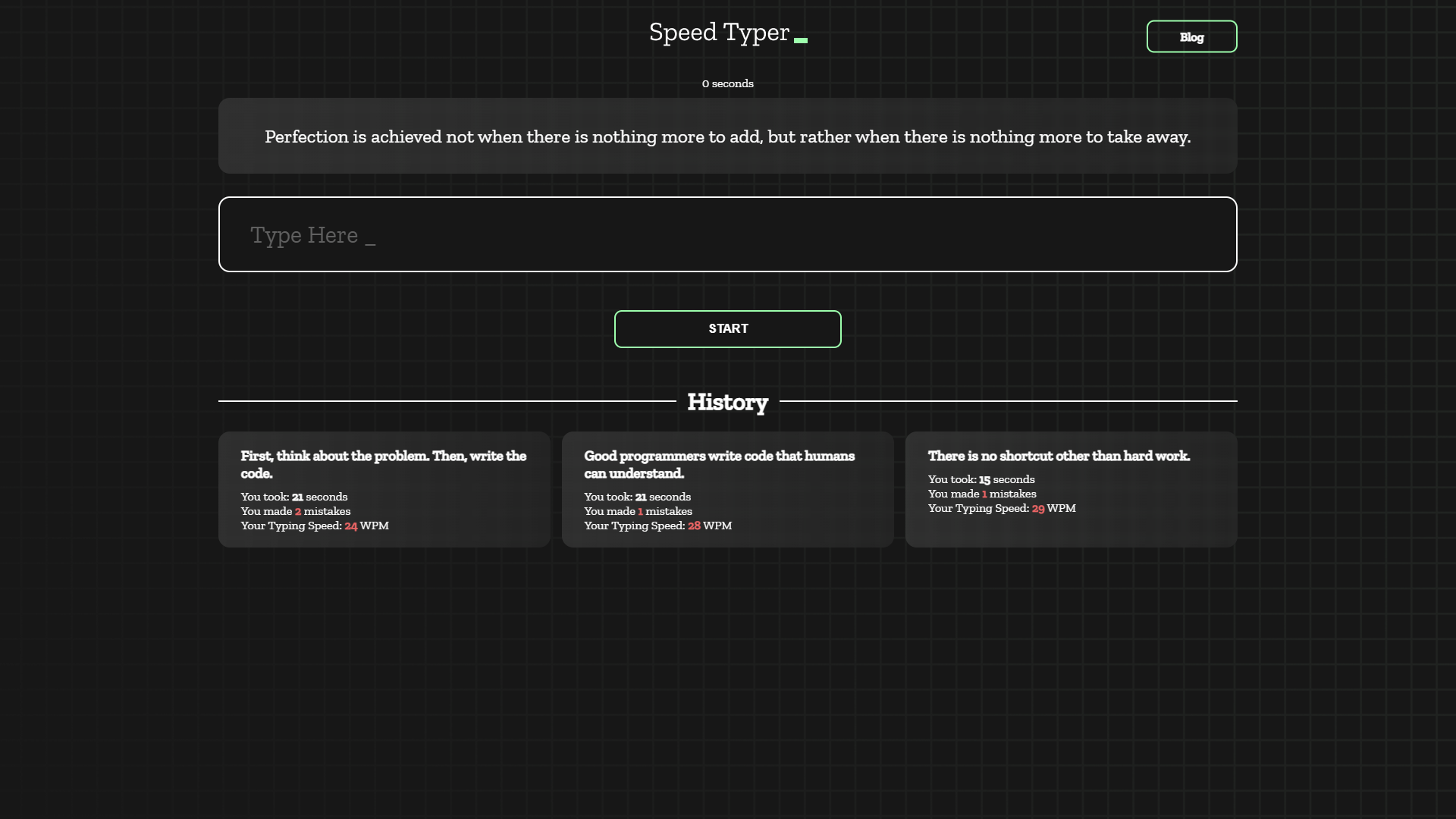Click the Speed Typer title
1456x819 pixels.
click(719, 33)
